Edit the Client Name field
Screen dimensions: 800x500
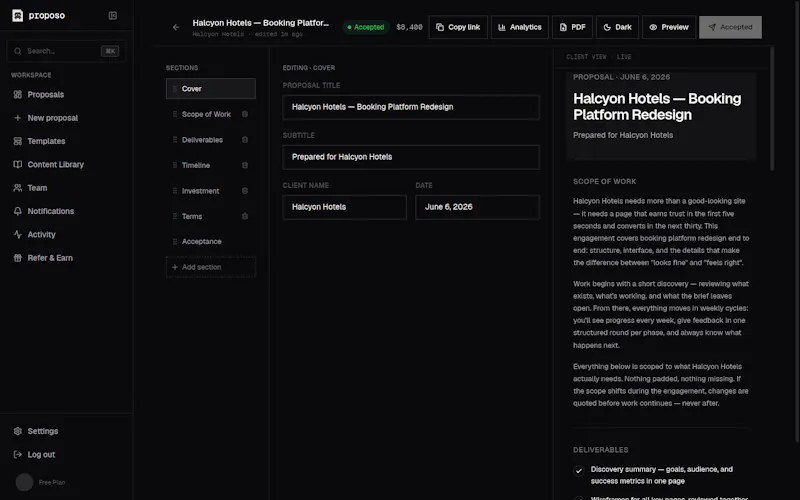click(x=344, y=207)
